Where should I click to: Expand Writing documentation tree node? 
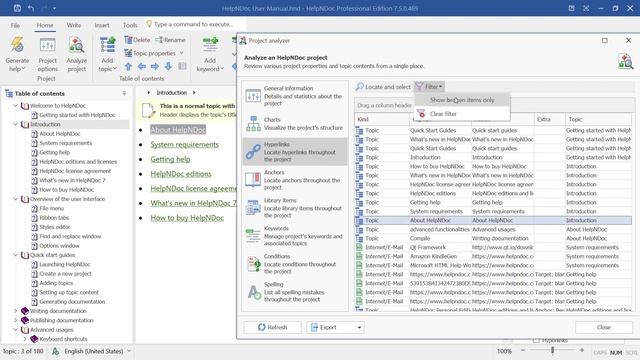16,311
